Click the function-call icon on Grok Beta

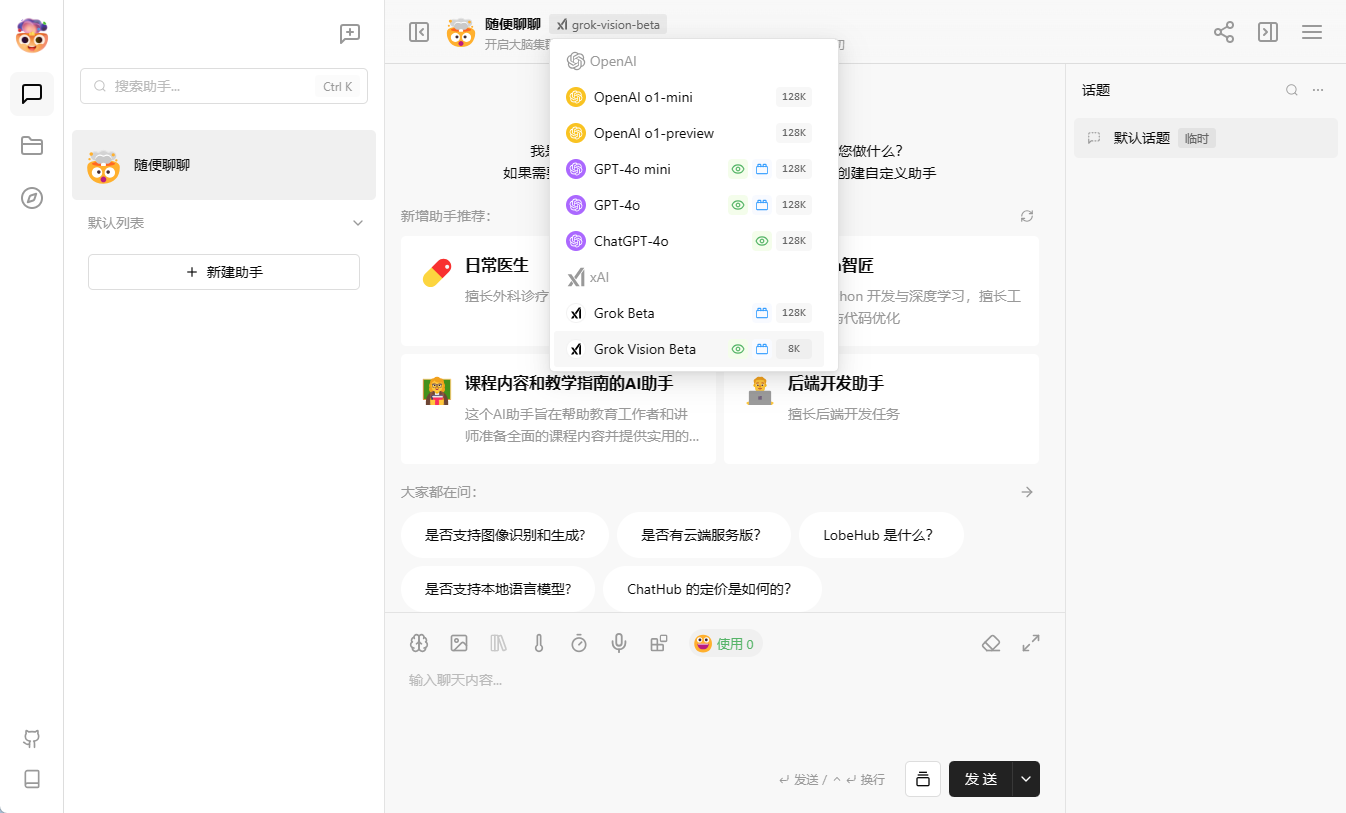click(x=762, y=313)
